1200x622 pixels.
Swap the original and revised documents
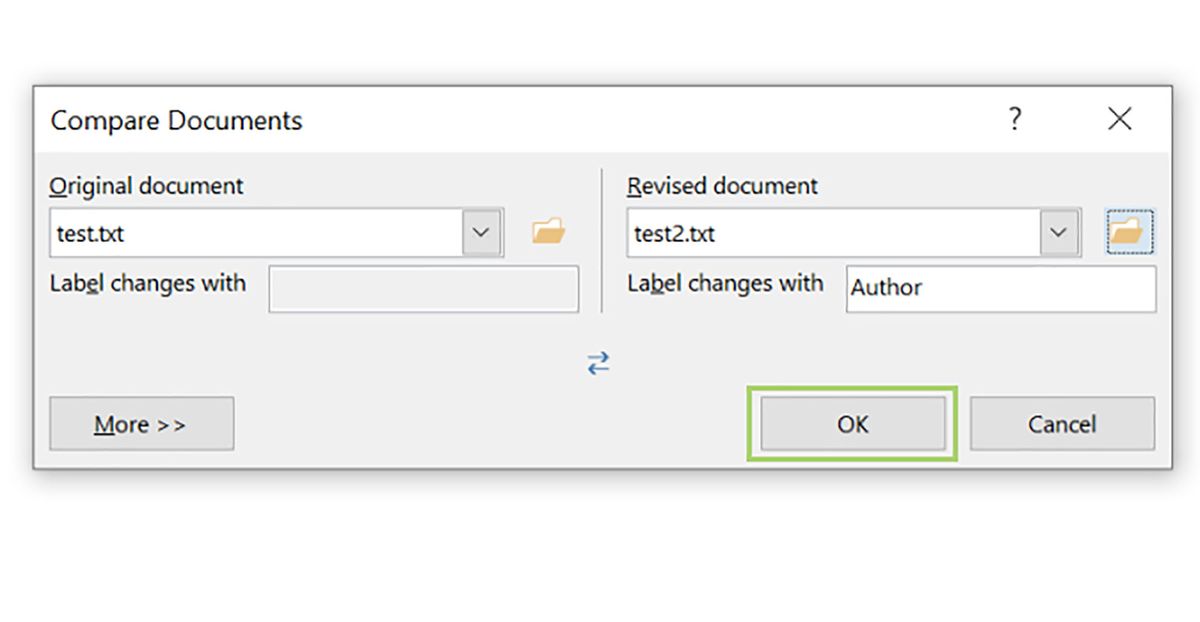600,363
